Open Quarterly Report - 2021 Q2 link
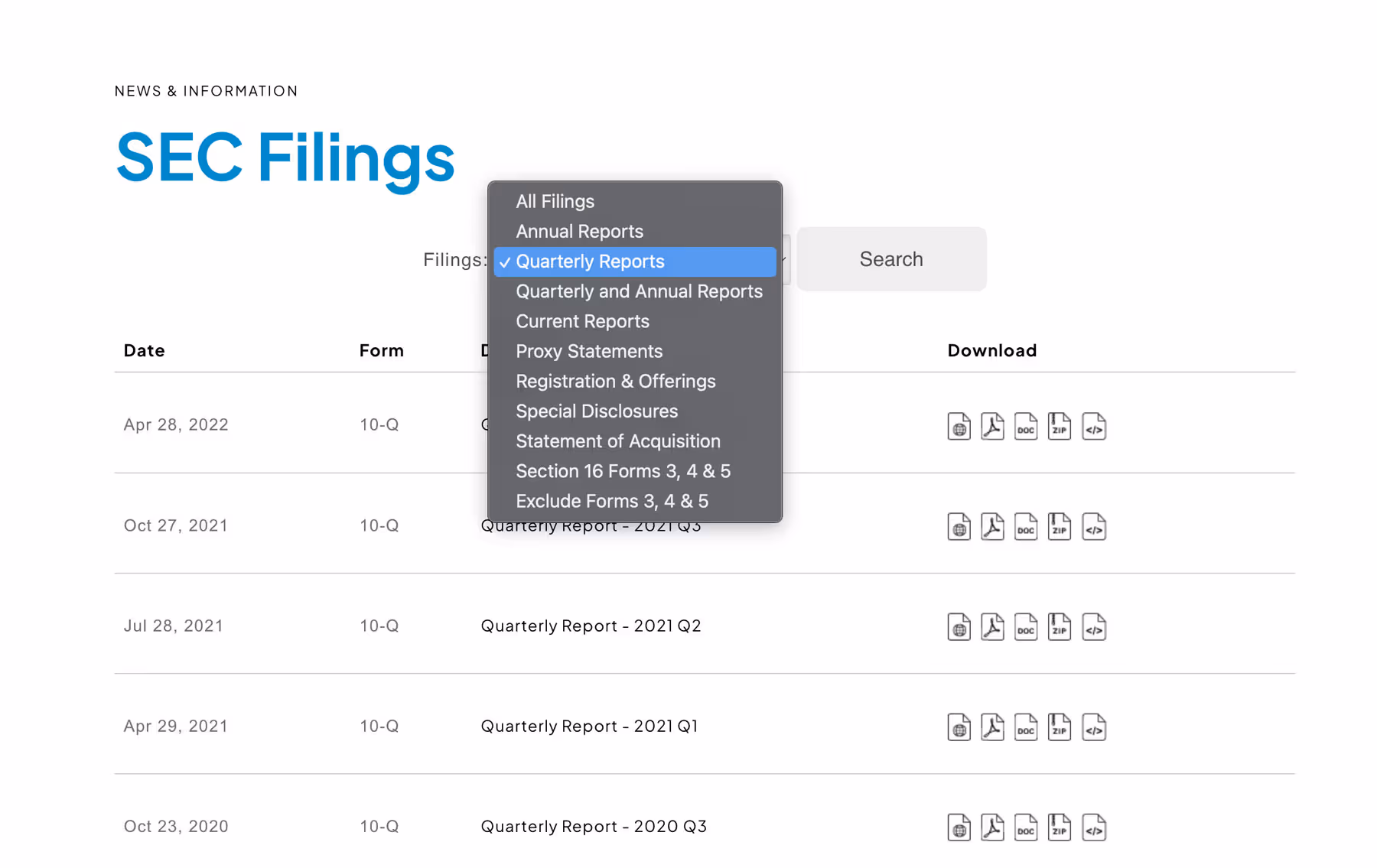 coord(591,626)
